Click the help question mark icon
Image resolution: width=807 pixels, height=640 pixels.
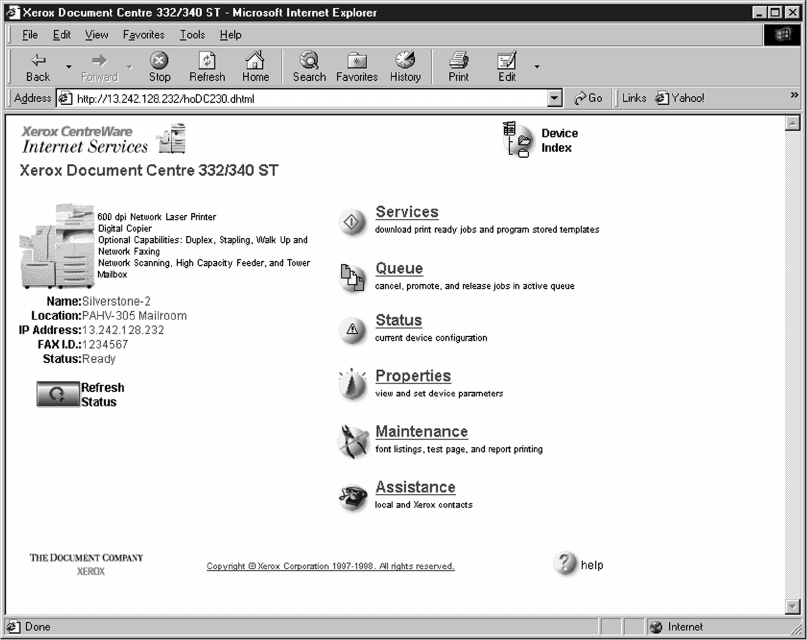pos(565,563)
